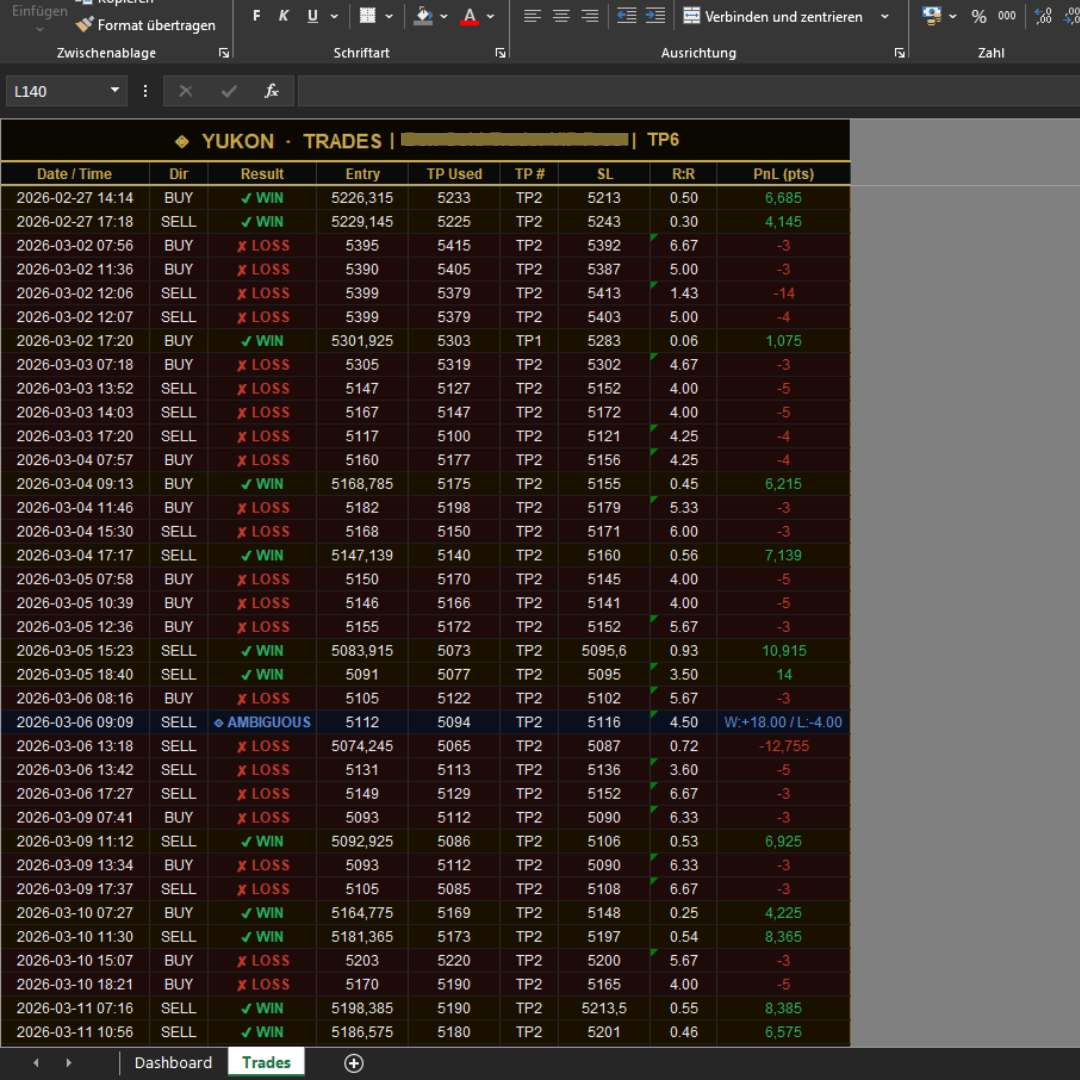Open Ausrichtung dialog launcher

point(900,53)
